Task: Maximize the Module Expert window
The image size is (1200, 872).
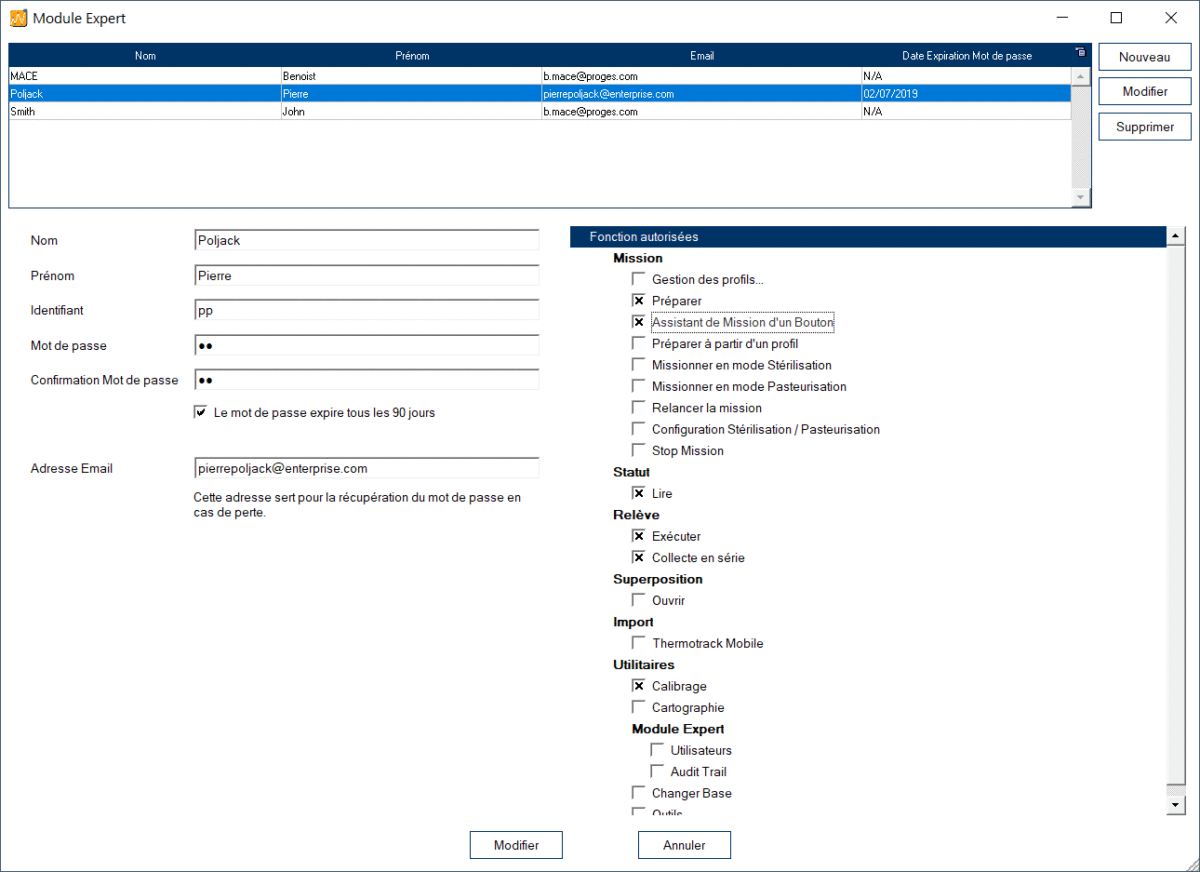Action: (x=1116, y=18)
